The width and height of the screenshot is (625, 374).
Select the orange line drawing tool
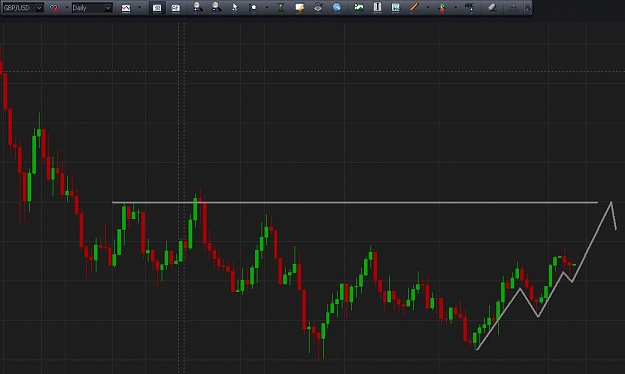pyautogui.click(x=415, y=7)
